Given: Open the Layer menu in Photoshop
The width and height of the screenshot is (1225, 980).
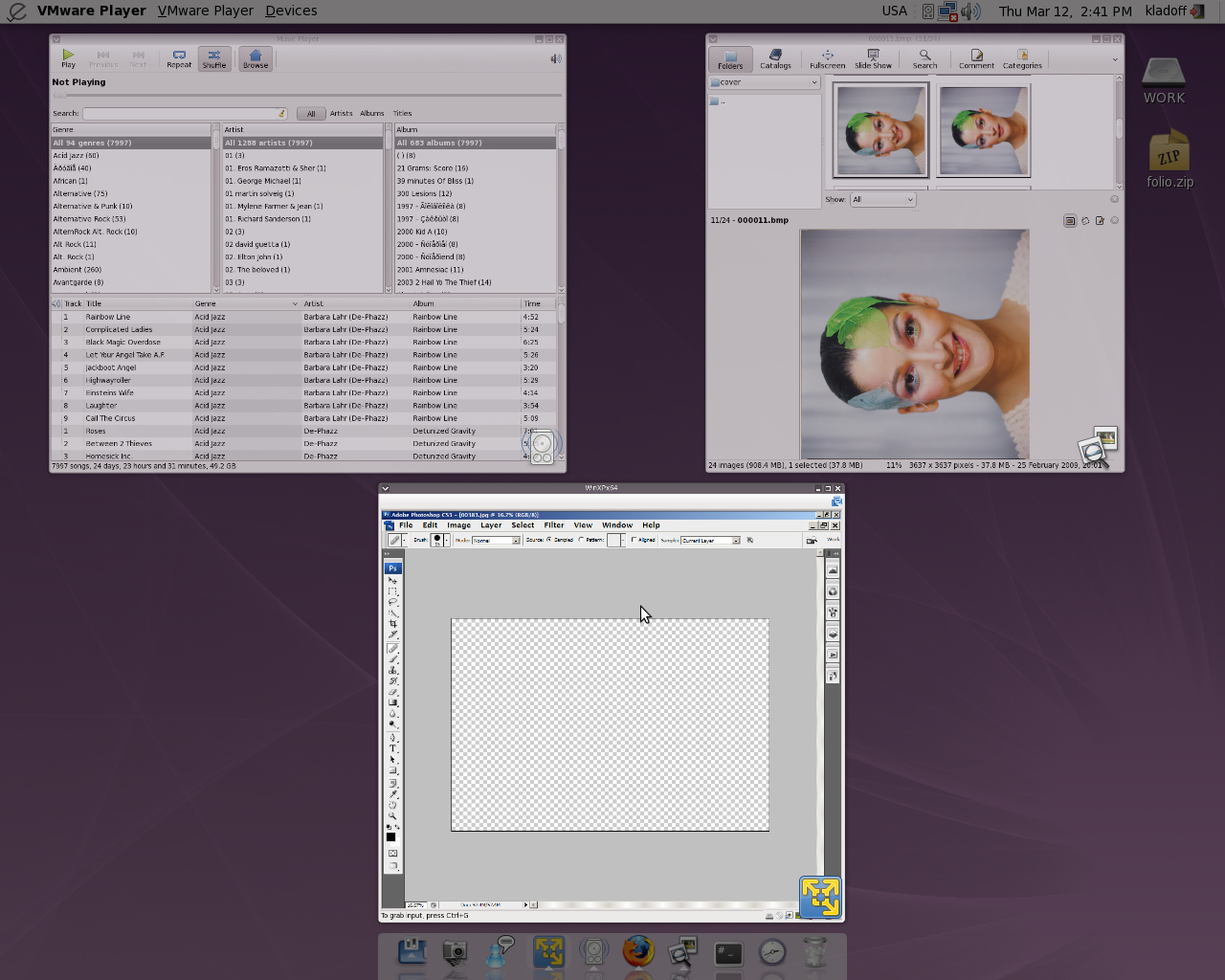Looking at the screenshot, I should tap(490, 525).
